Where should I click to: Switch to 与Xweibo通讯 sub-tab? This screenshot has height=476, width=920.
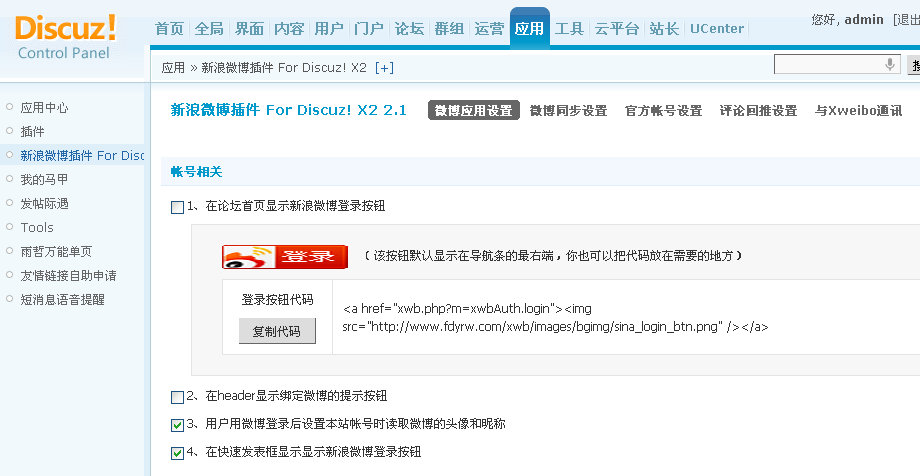click(858, 110)
